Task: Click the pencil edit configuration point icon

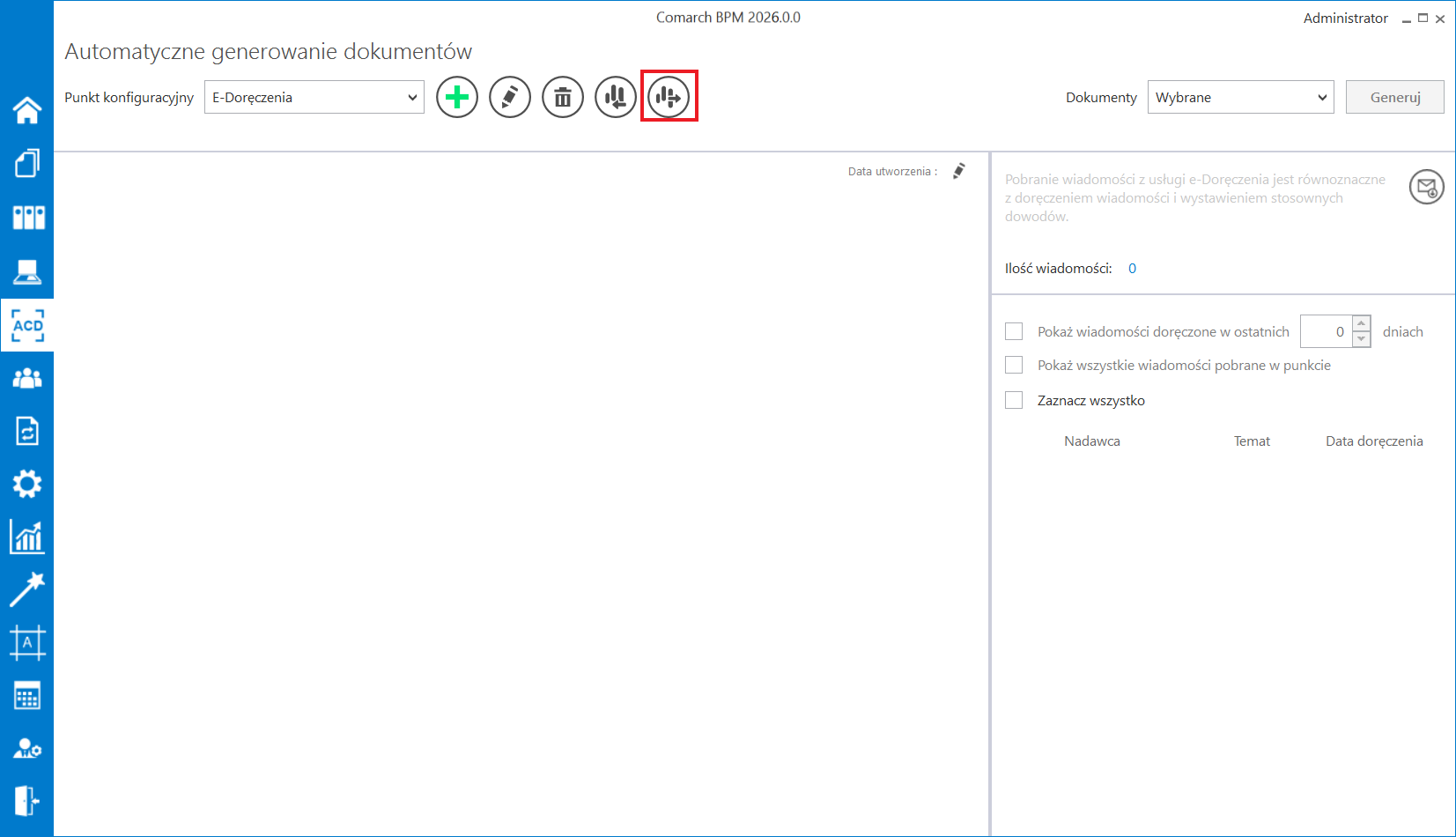Action: [510, 97]
